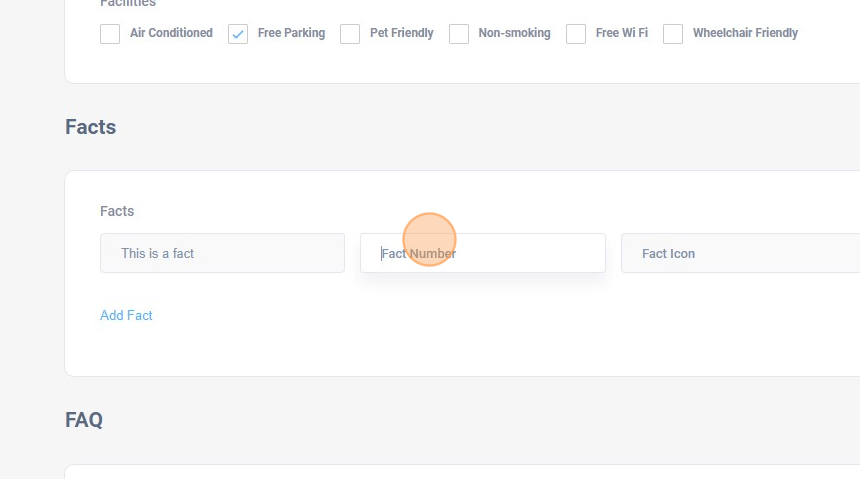Click the Facts section heading

click(x=90, y=127)
